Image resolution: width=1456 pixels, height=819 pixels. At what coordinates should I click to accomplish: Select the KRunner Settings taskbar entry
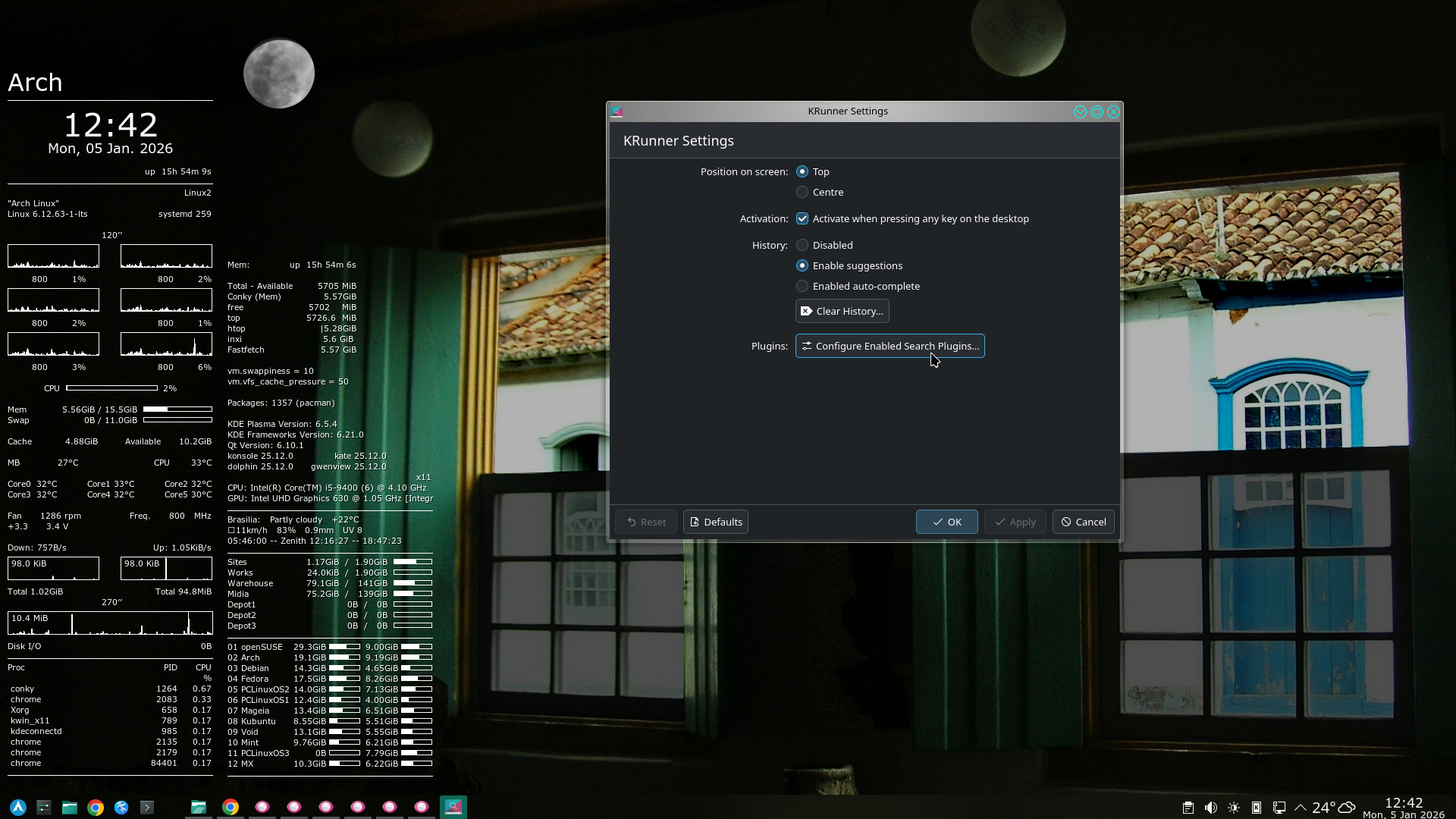453,807
